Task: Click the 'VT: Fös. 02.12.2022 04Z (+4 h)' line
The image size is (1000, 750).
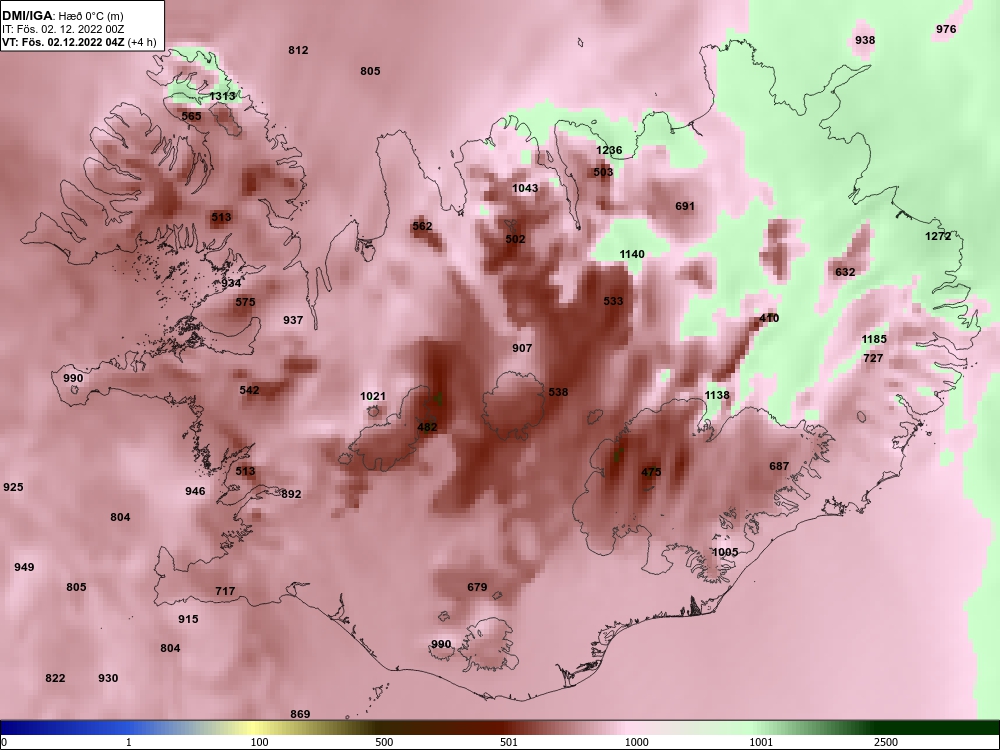Action: click(x=79, y=42)
